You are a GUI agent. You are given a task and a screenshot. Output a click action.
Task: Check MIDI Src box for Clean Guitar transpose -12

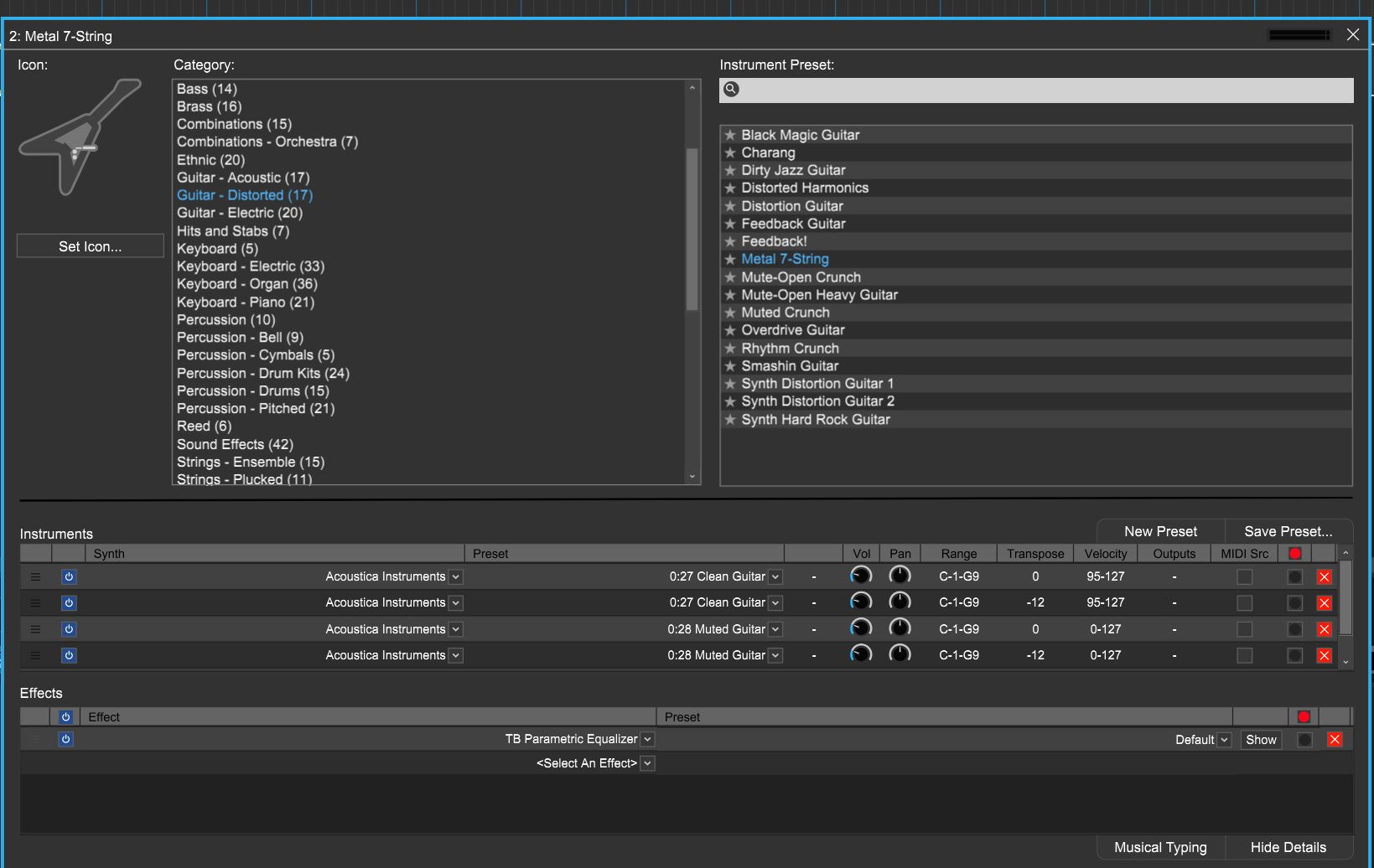(1245, 602)
